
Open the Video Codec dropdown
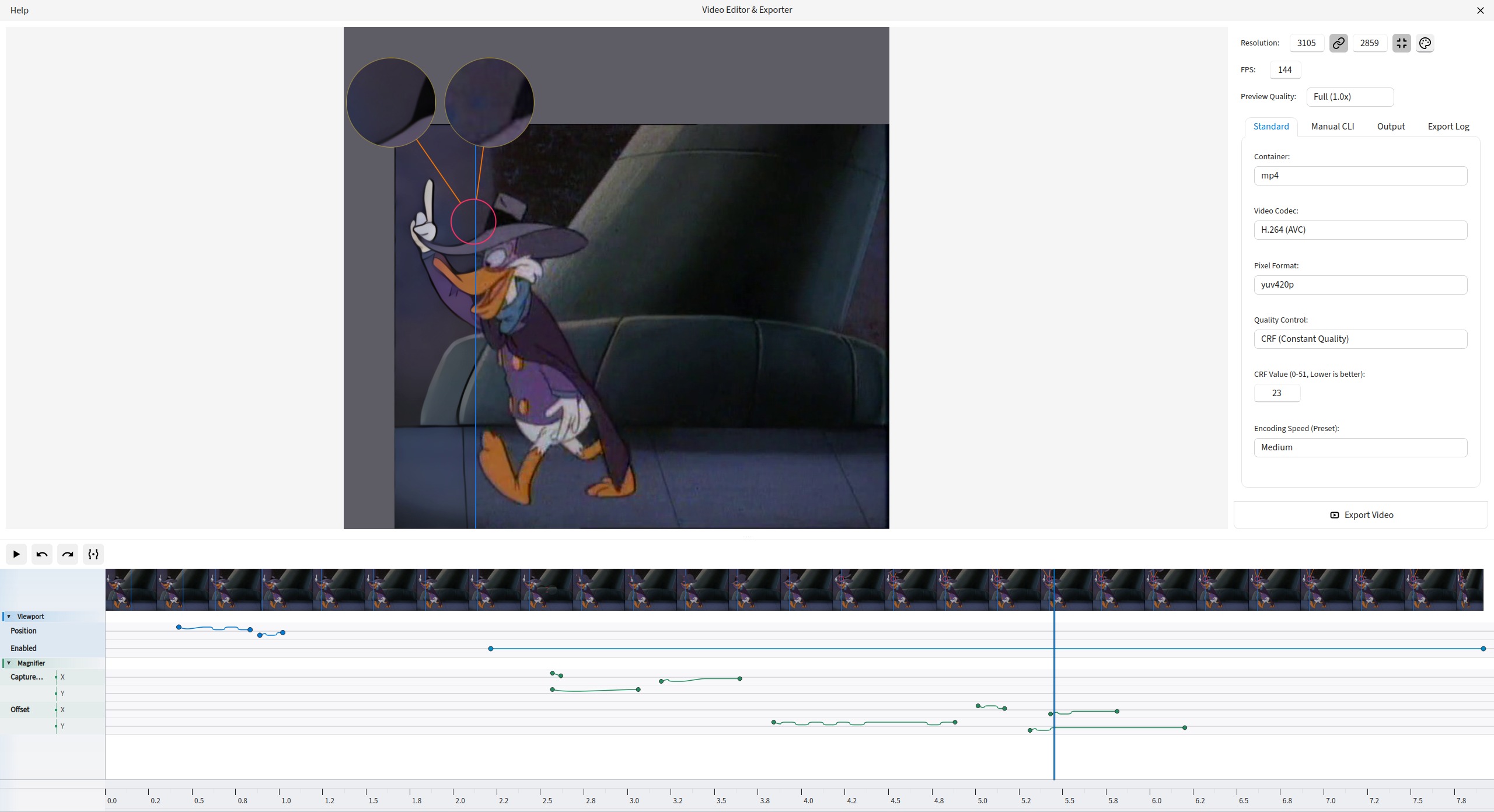(1360, 230)
